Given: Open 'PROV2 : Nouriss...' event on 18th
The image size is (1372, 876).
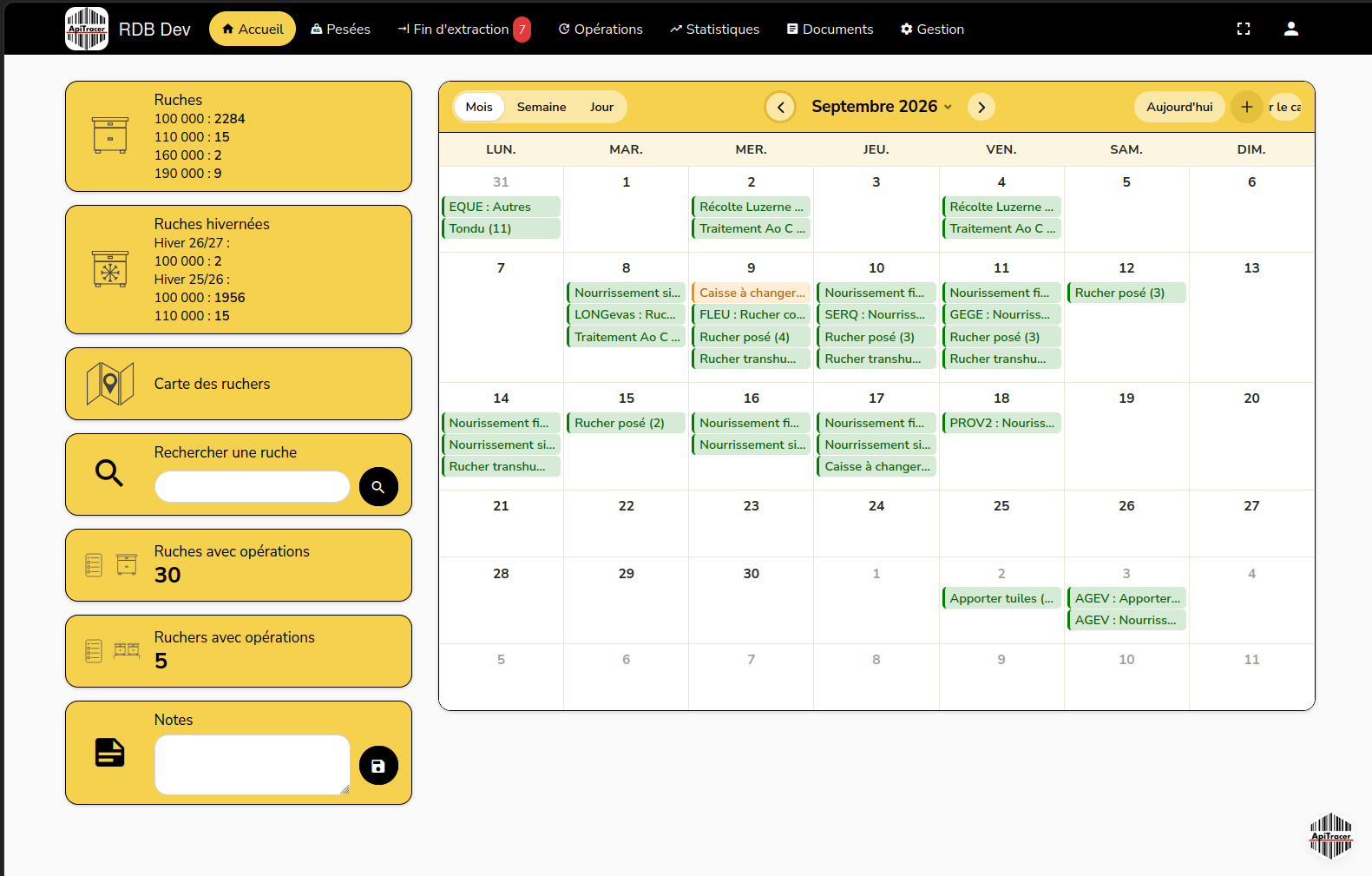Looking at the screenshot, I should pyautogui.click(x=1001, y=423).
